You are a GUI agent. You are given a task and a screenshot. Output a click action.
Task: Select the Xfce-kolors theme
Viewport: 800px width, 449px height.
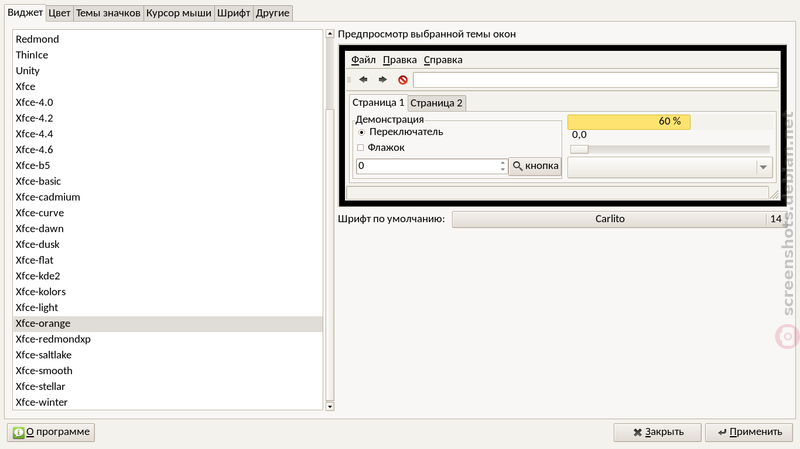[168, 292]
